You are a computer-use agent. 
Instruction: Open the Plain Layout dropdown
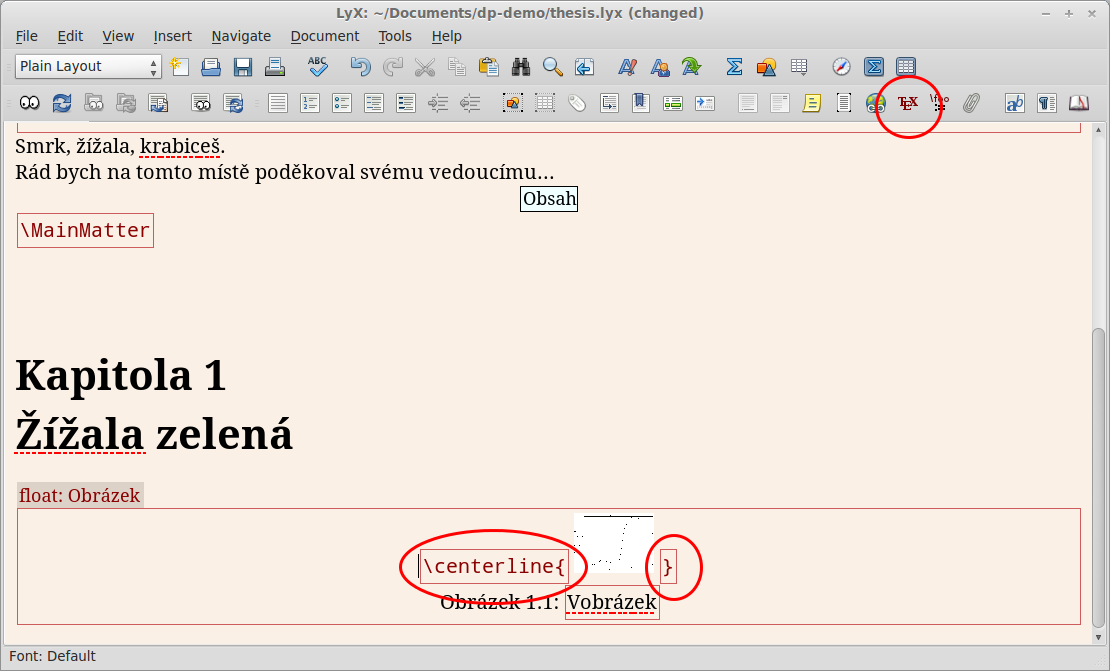(88, 67)
